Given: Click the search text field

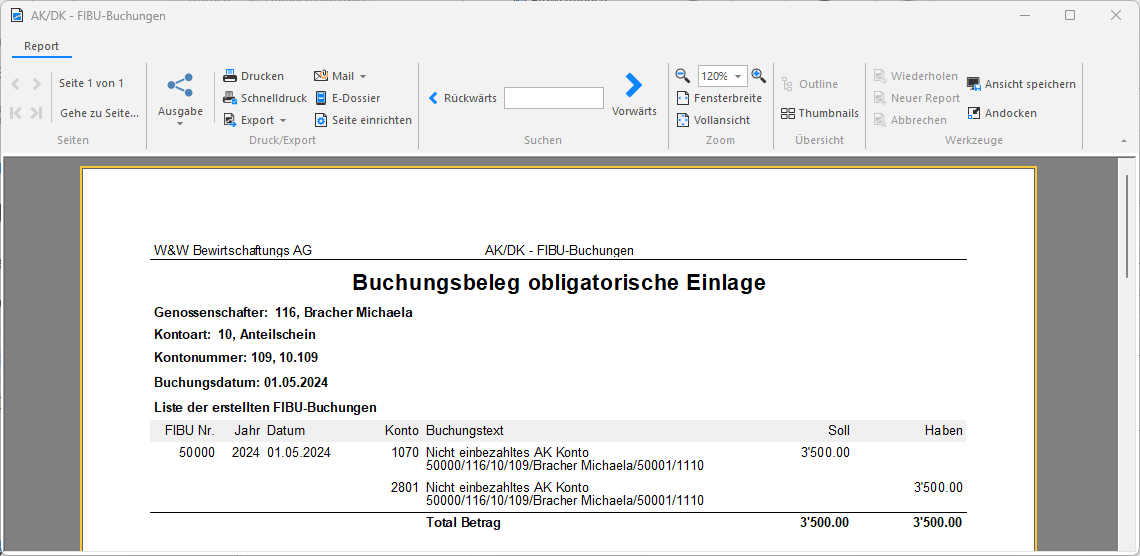Looking at the screenshot, I should click(x=554, y=98).
